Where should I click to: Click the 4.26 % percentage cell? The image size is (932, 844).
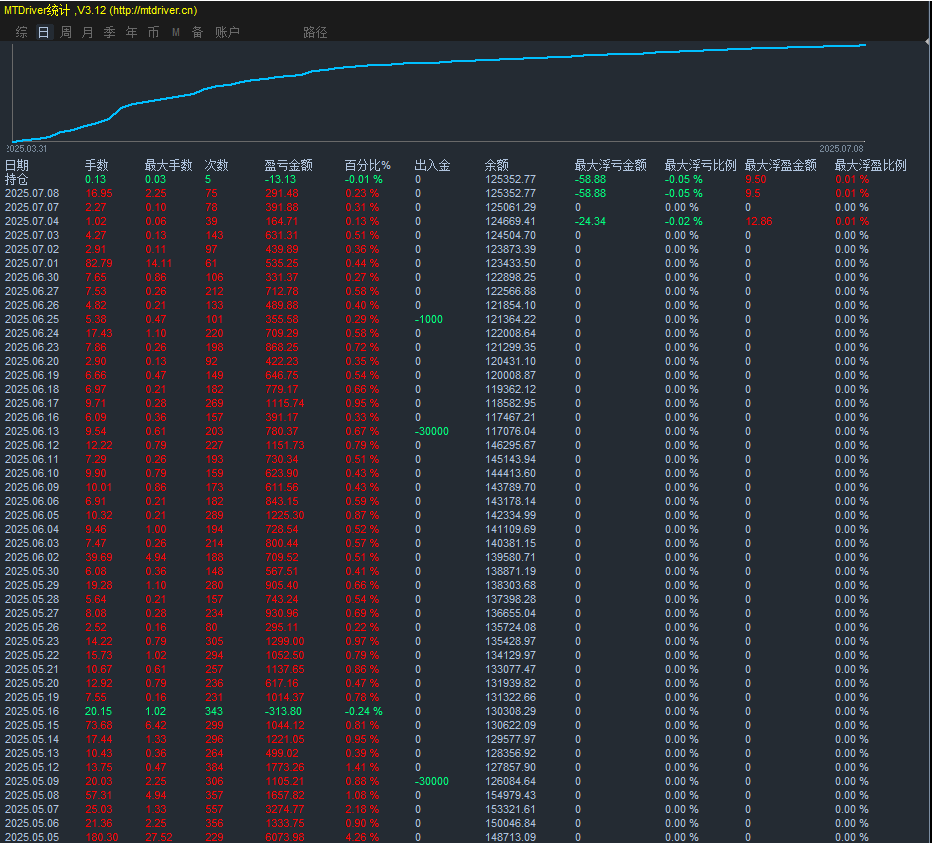(x=362, y=837)
